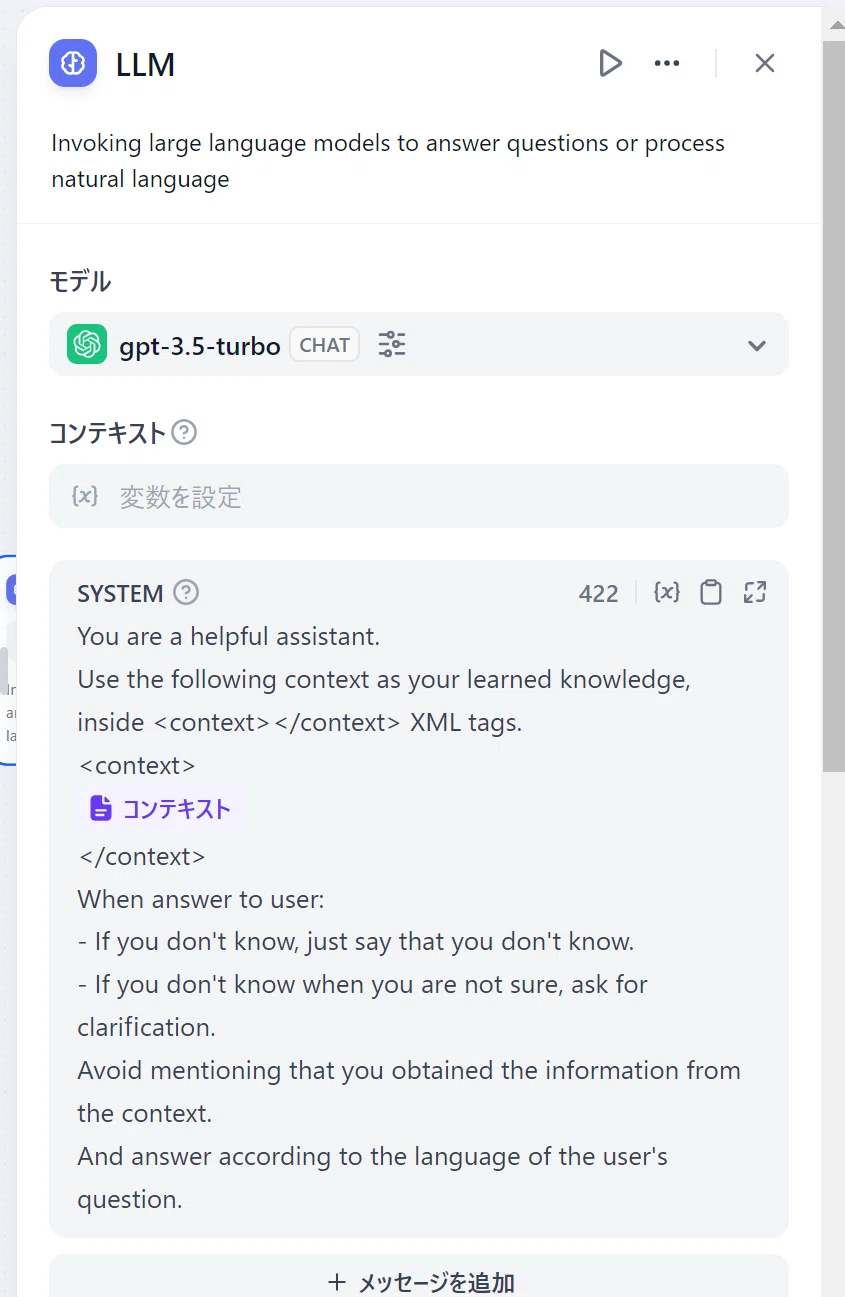This screenshot has height=1297, width=845.
Task: Copy the SYSTEM prompt to clipboard
Action: [711, 593]
